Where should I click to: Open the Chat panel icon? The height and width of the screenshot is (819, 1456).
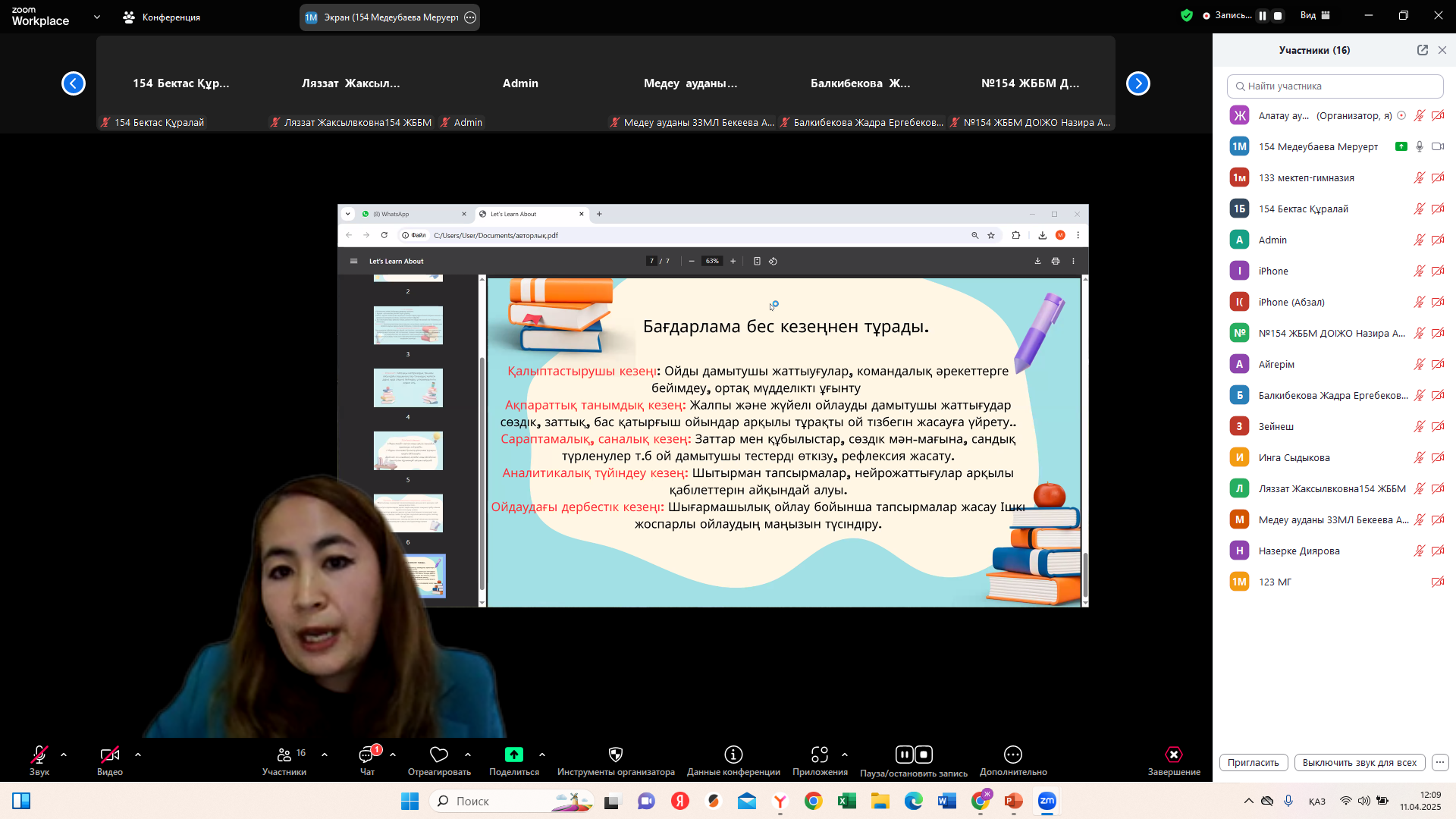[367, 755]
